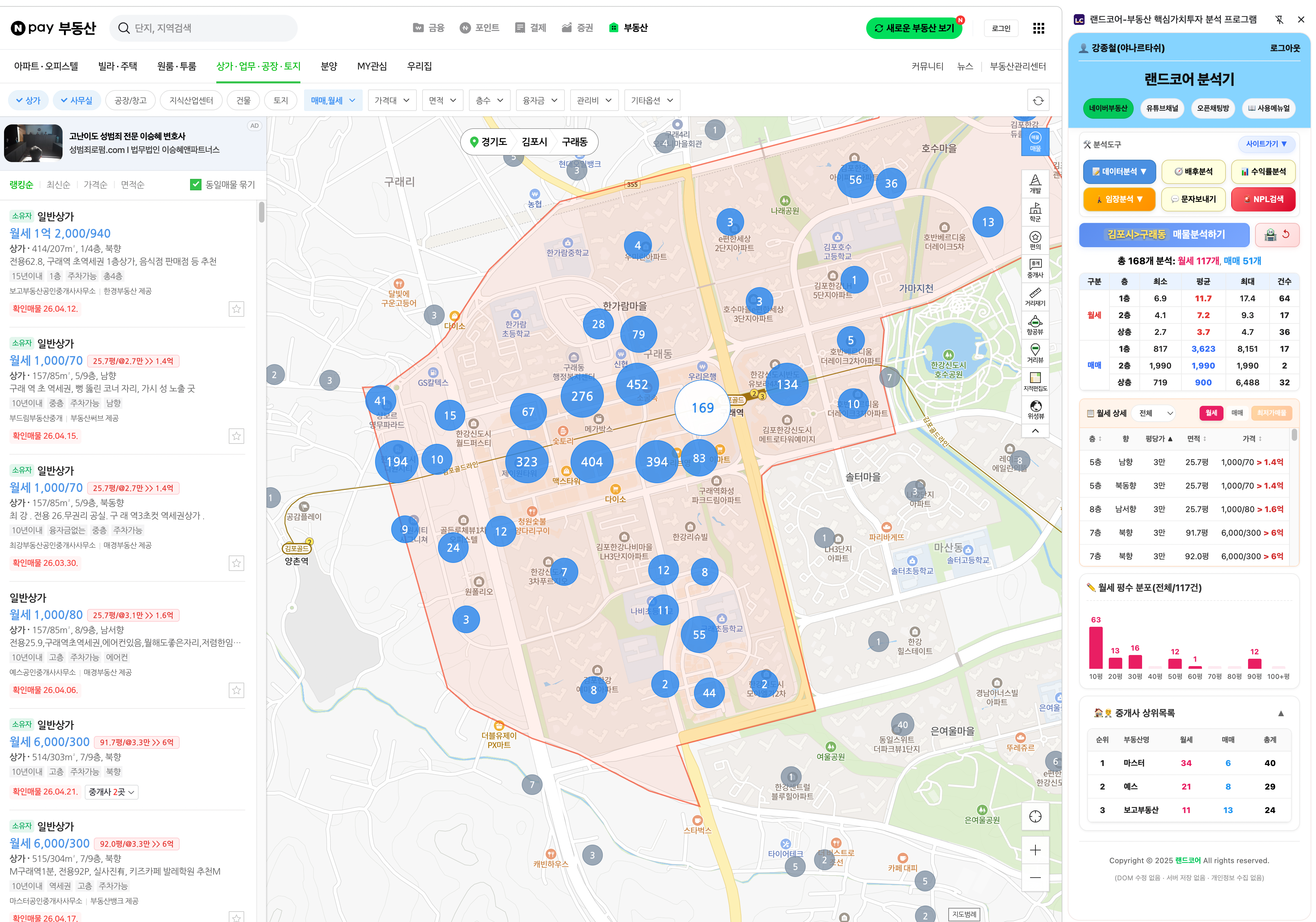Open the 융자금 loan dropdown

click(x=539, y=101)
